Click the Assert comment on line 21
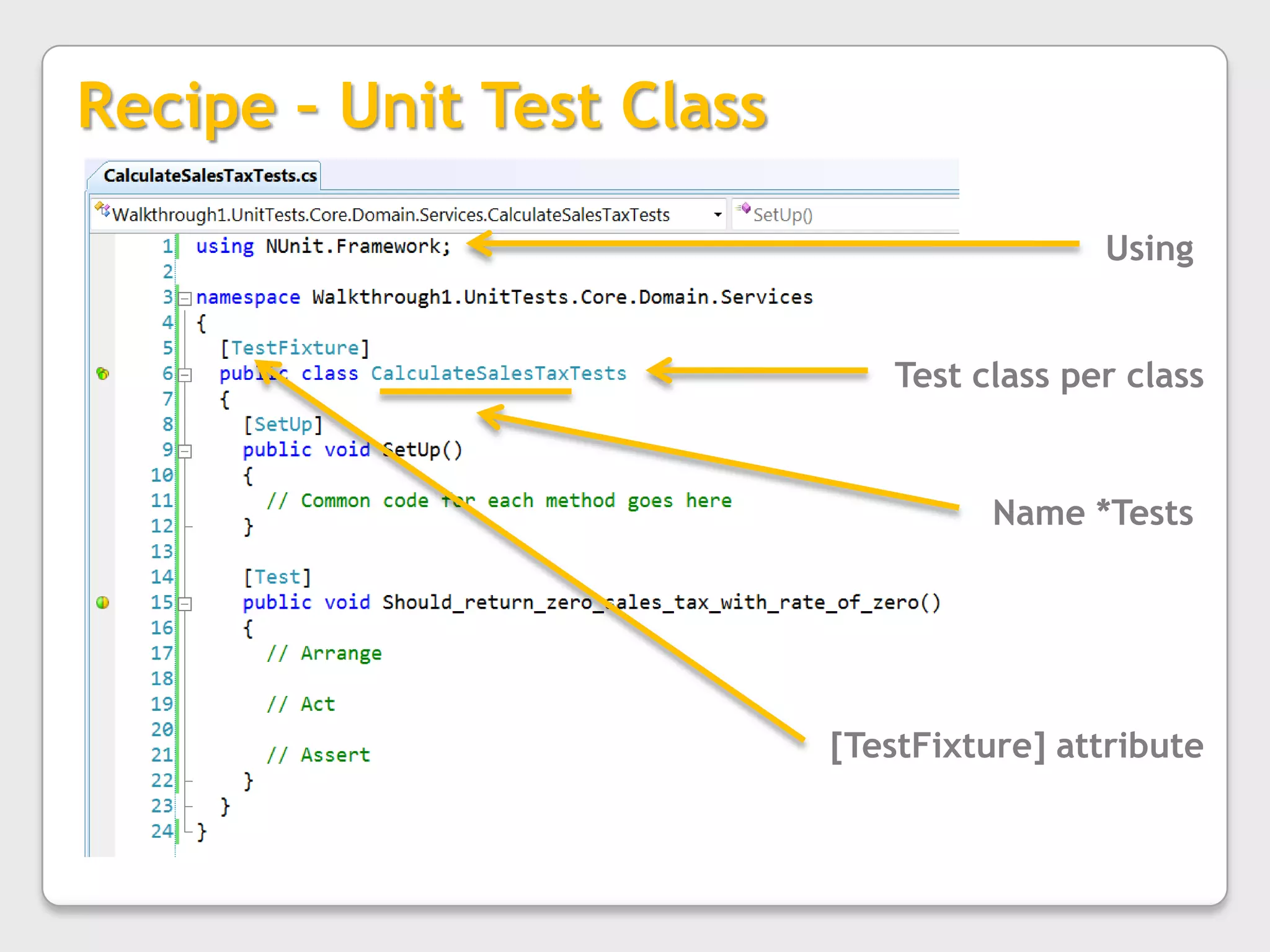 (x=319, y=755)
